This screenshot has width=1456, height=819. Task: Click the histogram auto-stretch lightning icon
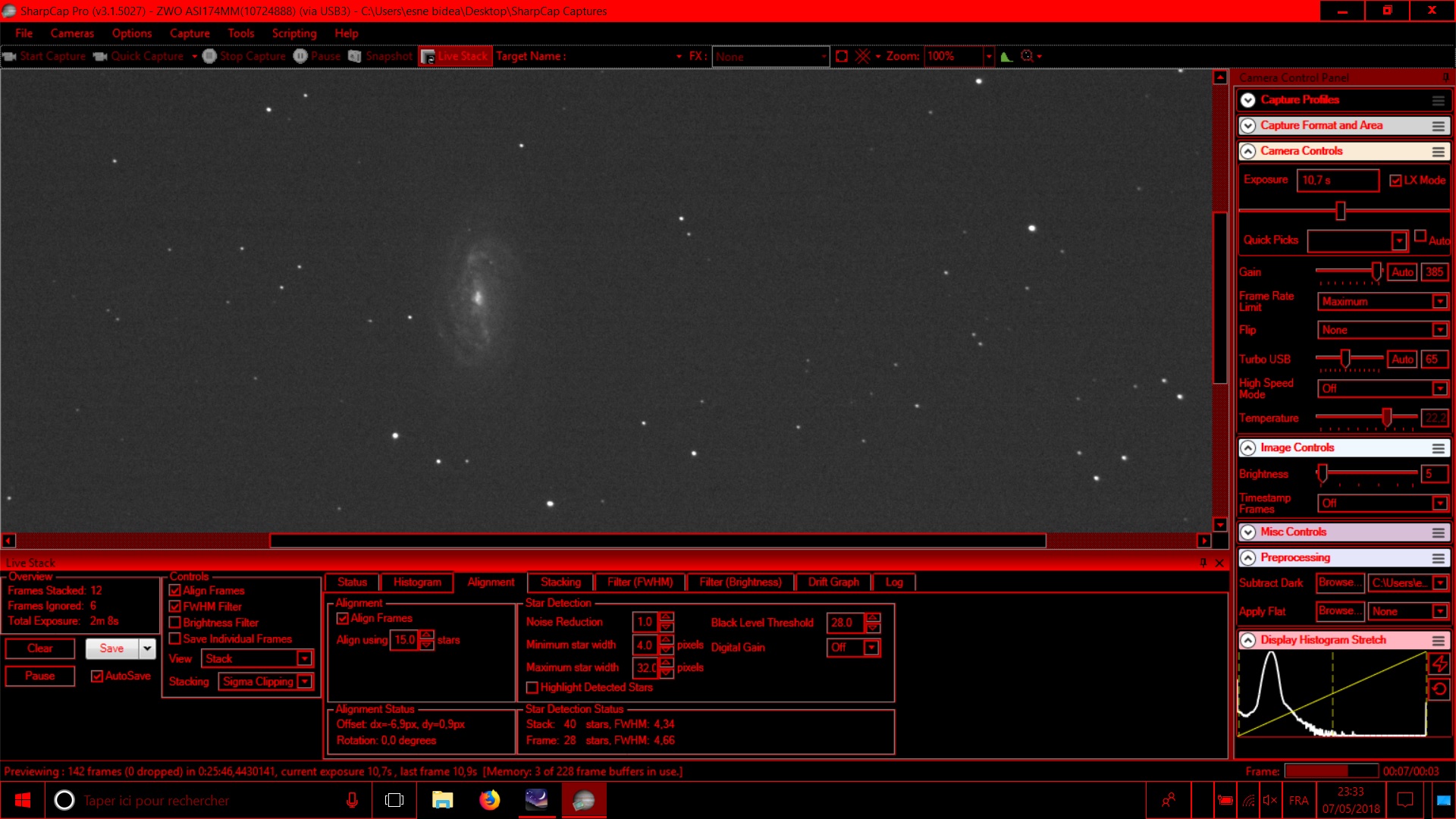[1439, 664]
